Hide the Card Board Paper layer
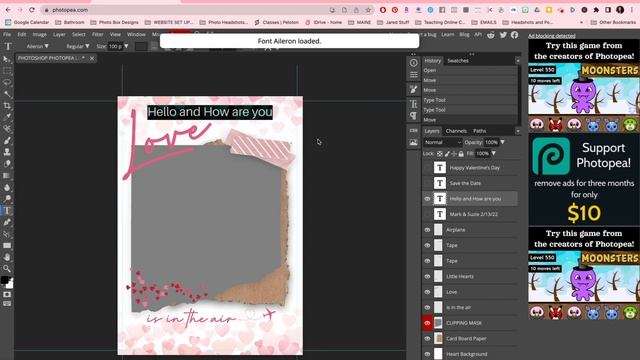This screenshot has height=360, width=640. point(427,338)
